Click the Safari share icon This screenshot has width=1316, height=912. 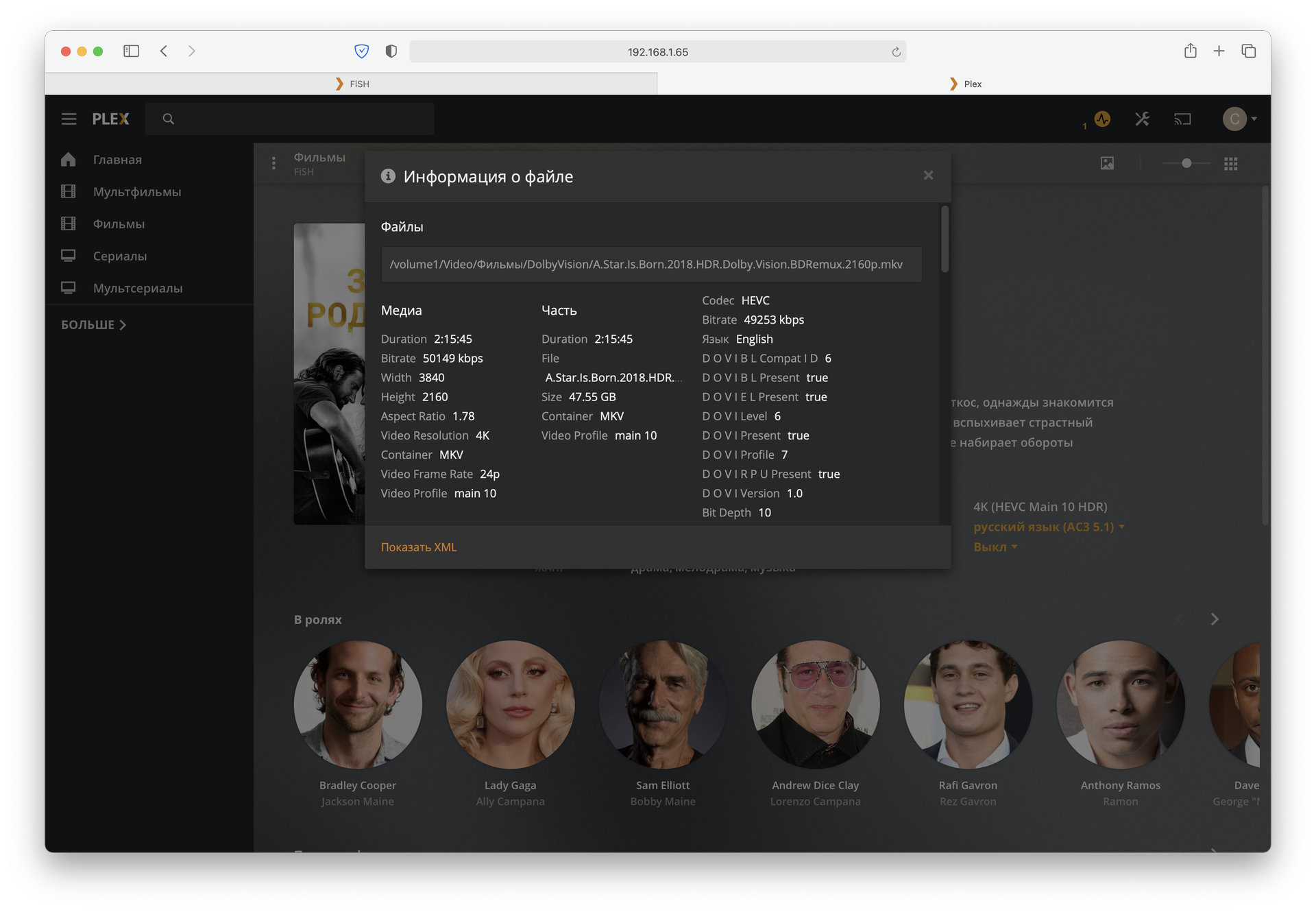[x=1190, y=51]
